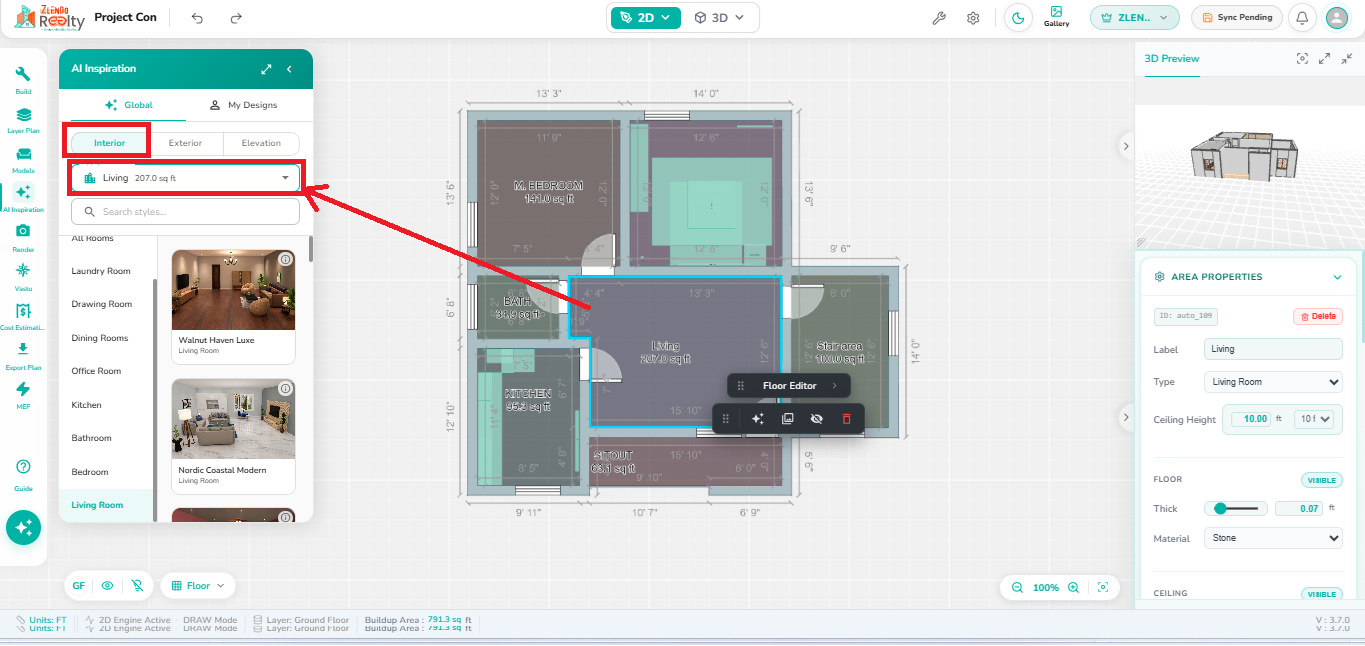Undo the last action

point(197,18)
